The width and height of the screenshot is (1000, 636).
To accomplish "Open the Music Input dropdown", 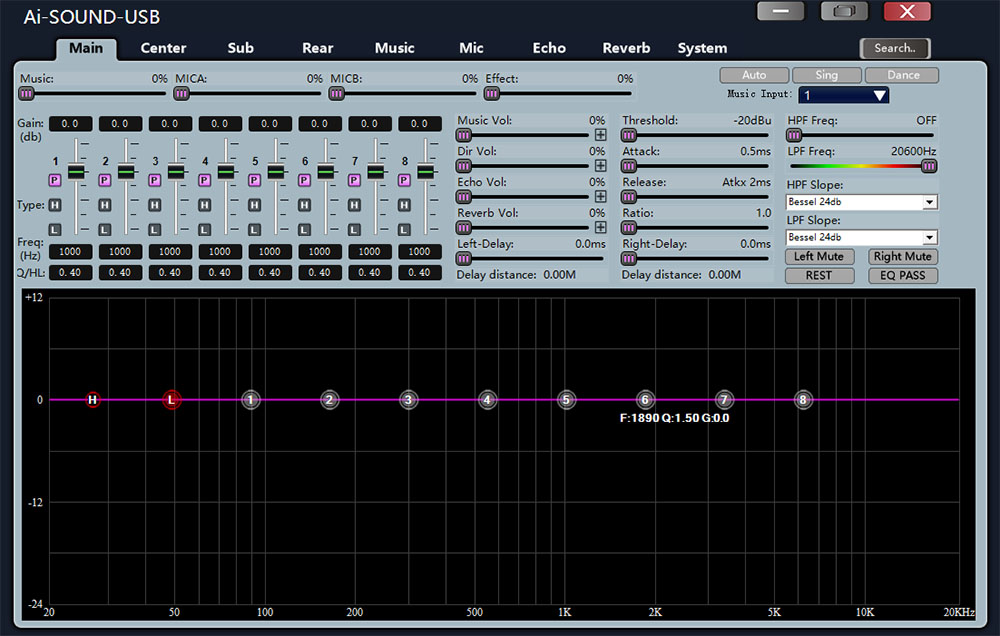I will coord(843,95).
